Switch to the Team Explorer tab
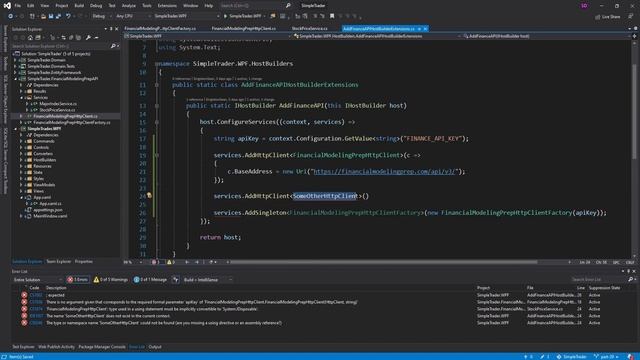640x360 pixels. tap(58, 261)
